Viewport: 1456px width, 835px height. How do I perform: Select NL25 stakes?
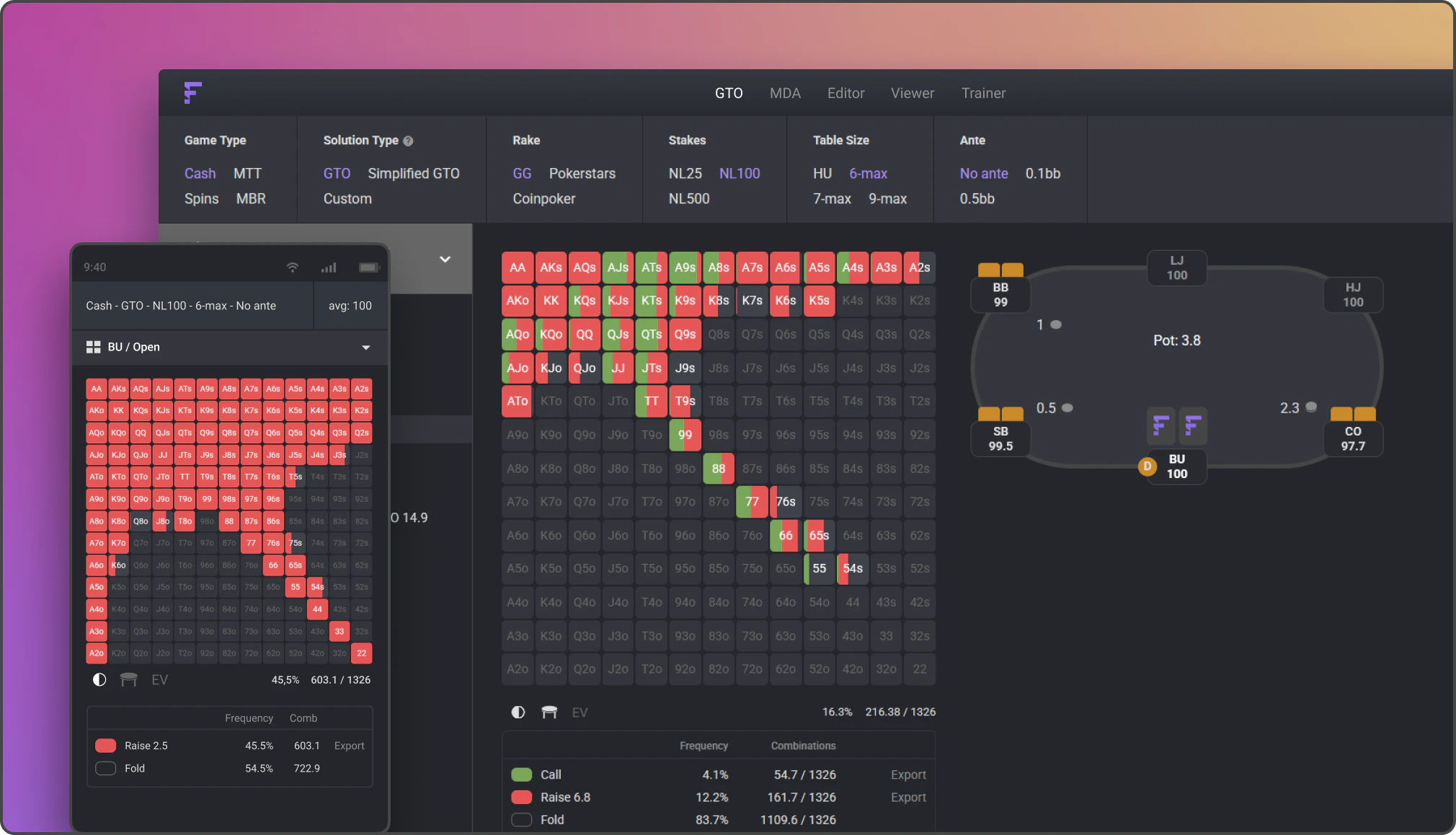click(685, 174)
